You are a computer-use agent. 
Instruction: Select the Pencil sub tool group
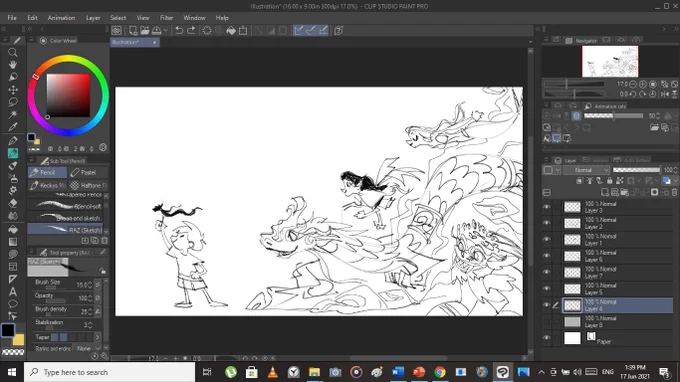pyautogui.click(x=47, y=173)
